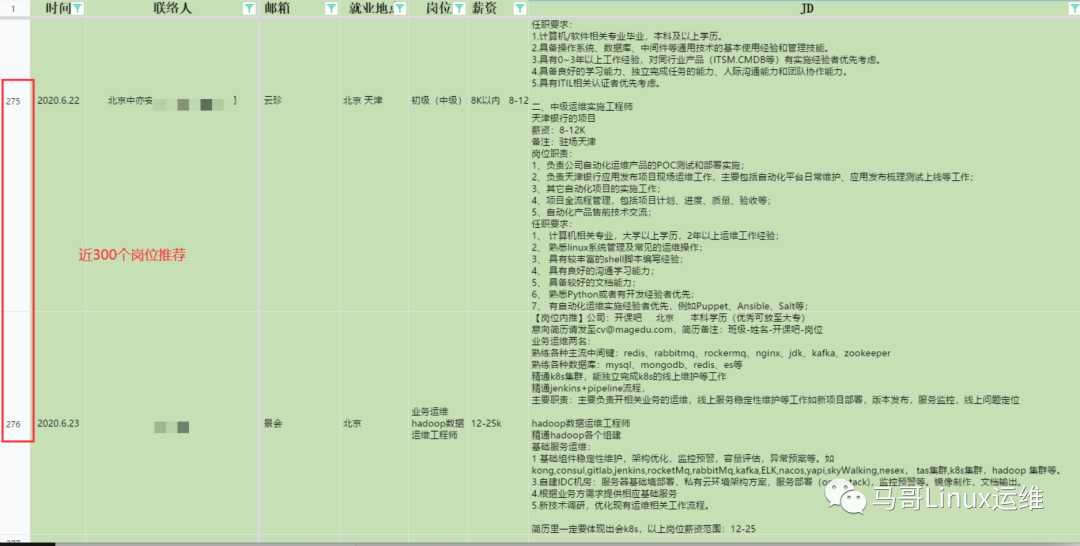Select row header 276
1080x546 pixels.
14,423
